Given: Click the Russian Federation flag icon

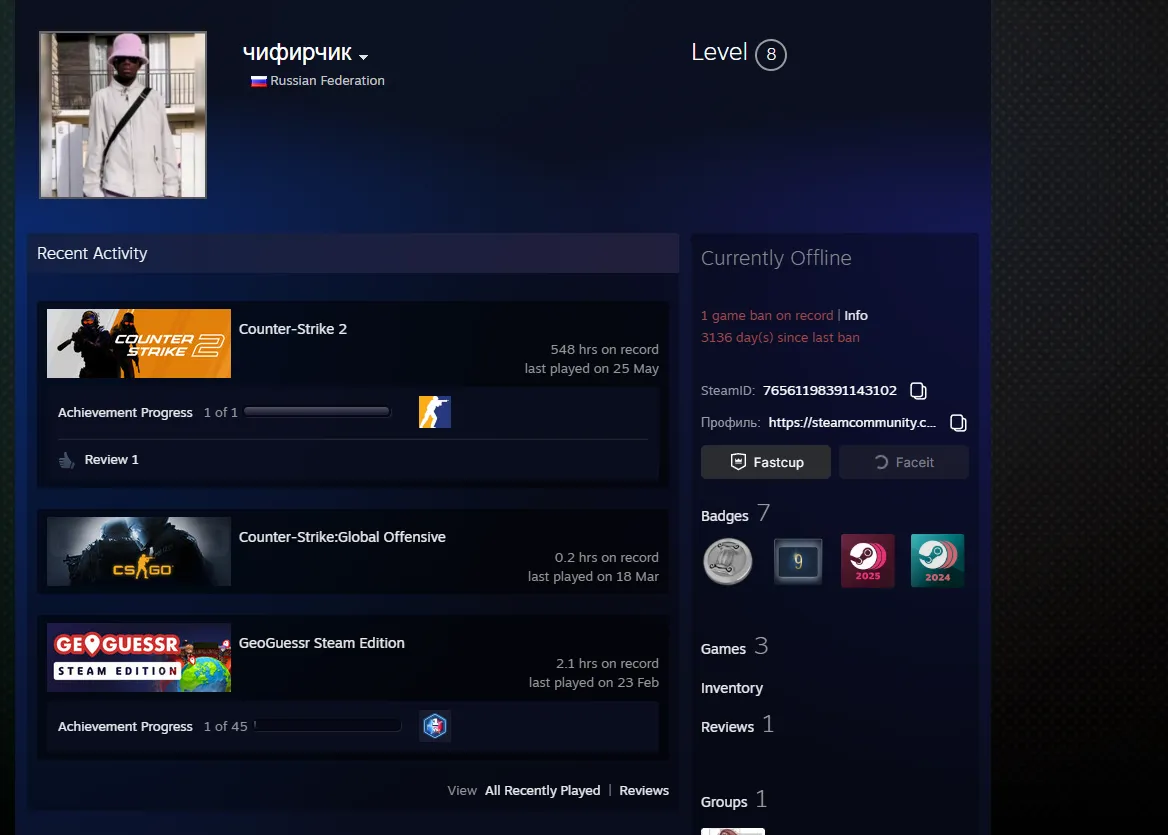Looking at the screenshot, I should click(258, 81).
